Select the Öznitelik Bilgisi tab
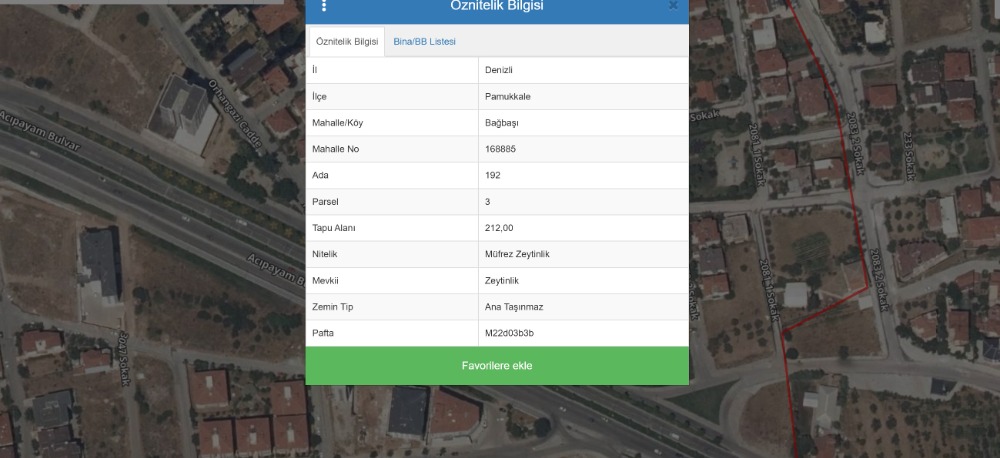 click(x=347, y=41)
